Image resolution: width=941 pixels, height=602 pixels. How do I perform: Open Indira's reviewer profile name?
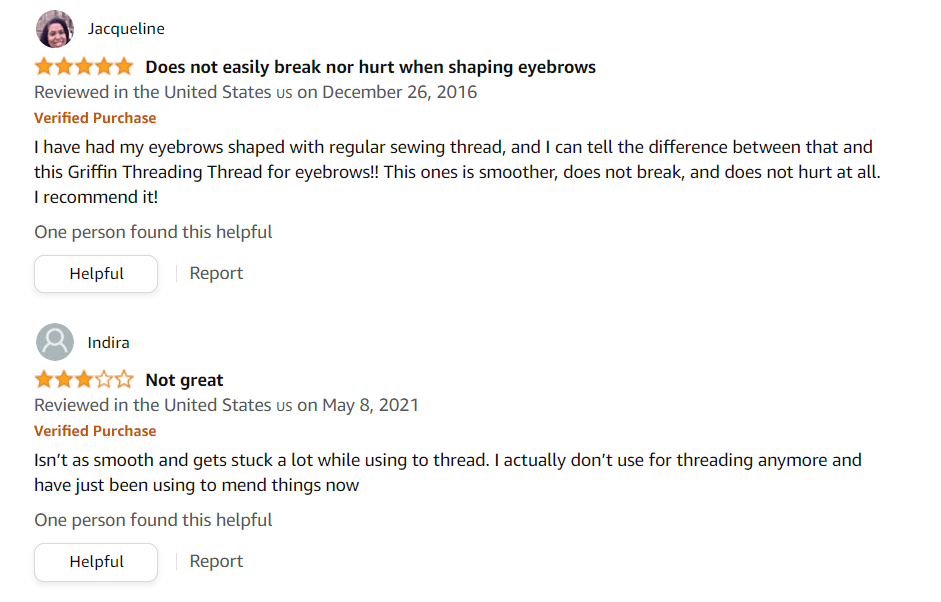(x=108, y=342)
